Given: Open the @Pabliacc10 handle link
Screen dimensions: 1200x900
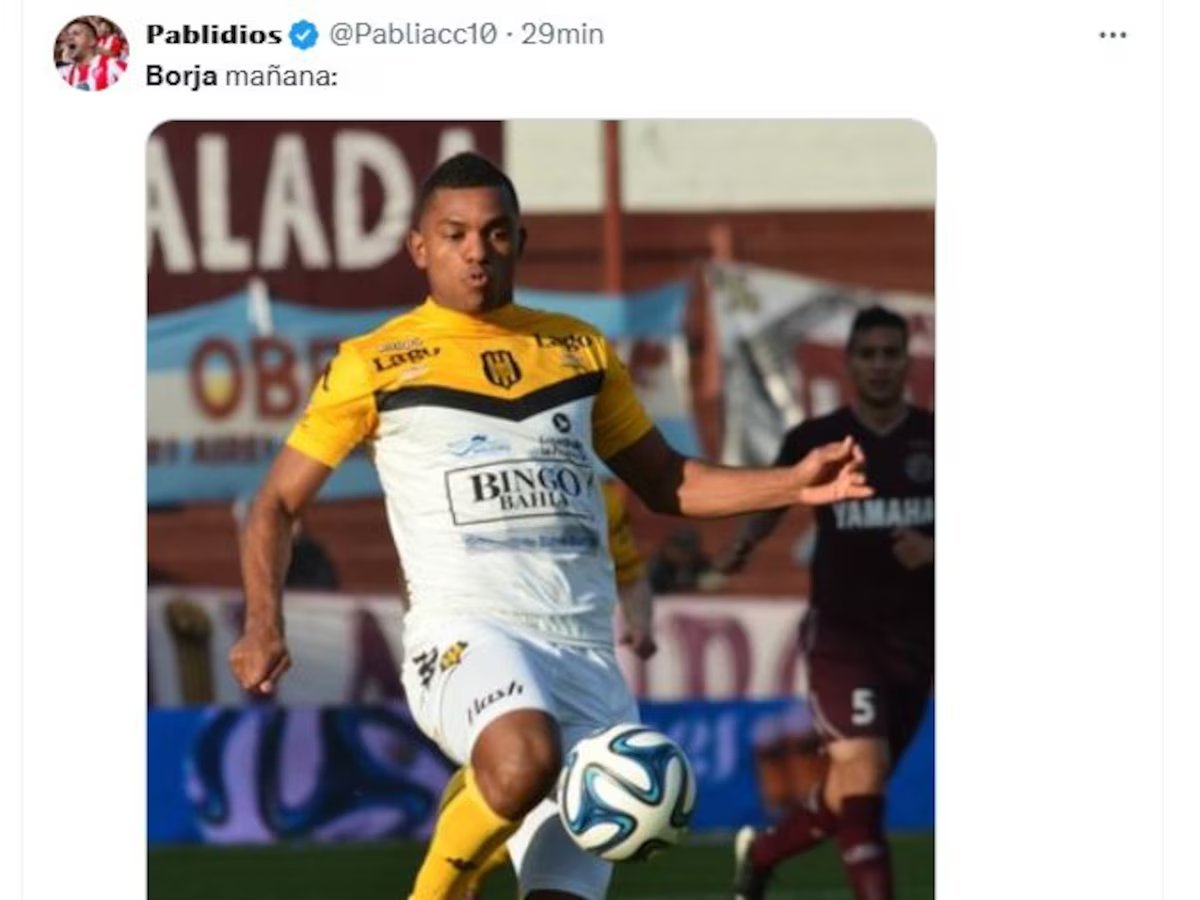Looking at the screenshot, I should click(x=412, y=35).
